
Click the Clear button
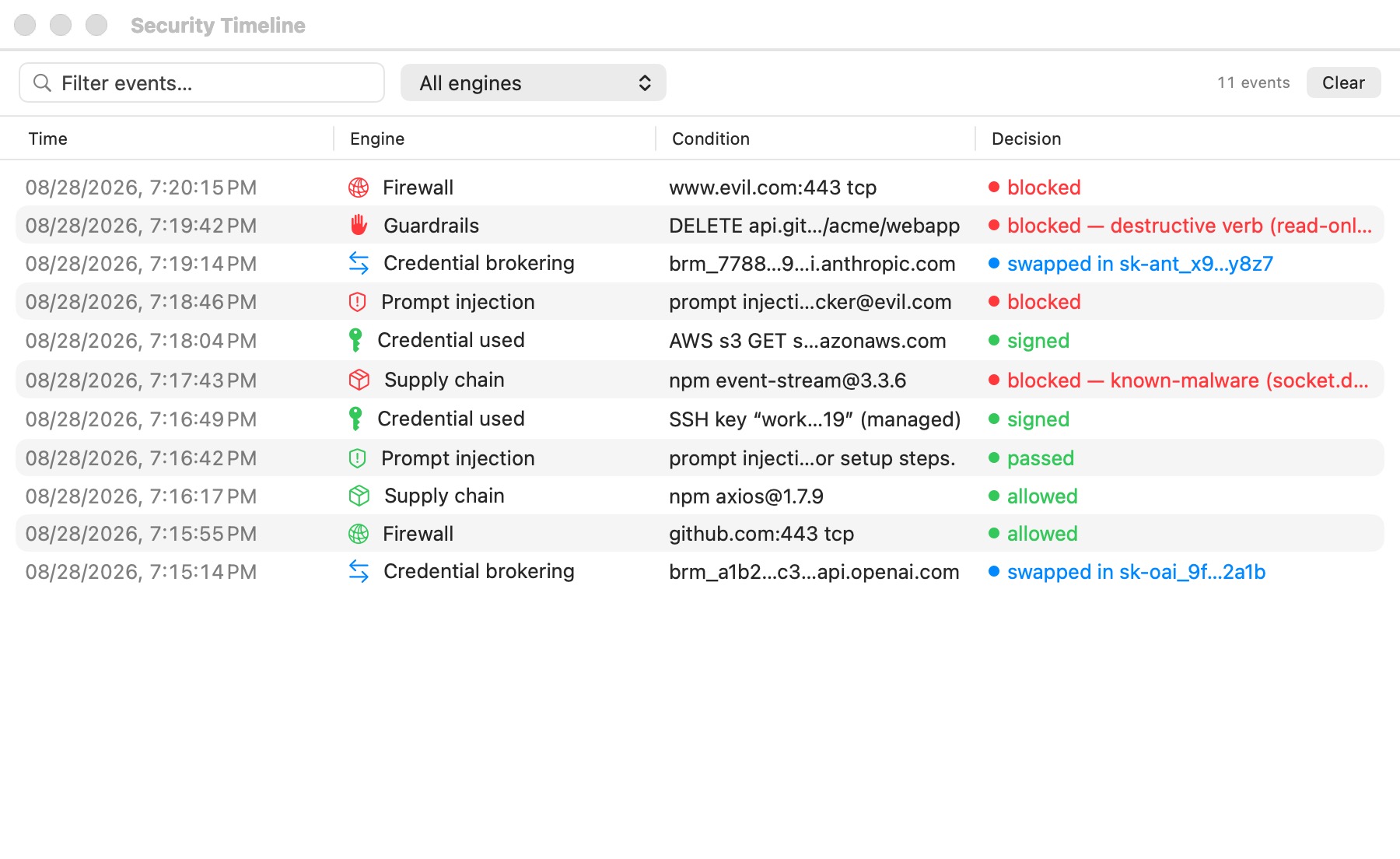pos(1343,83)
